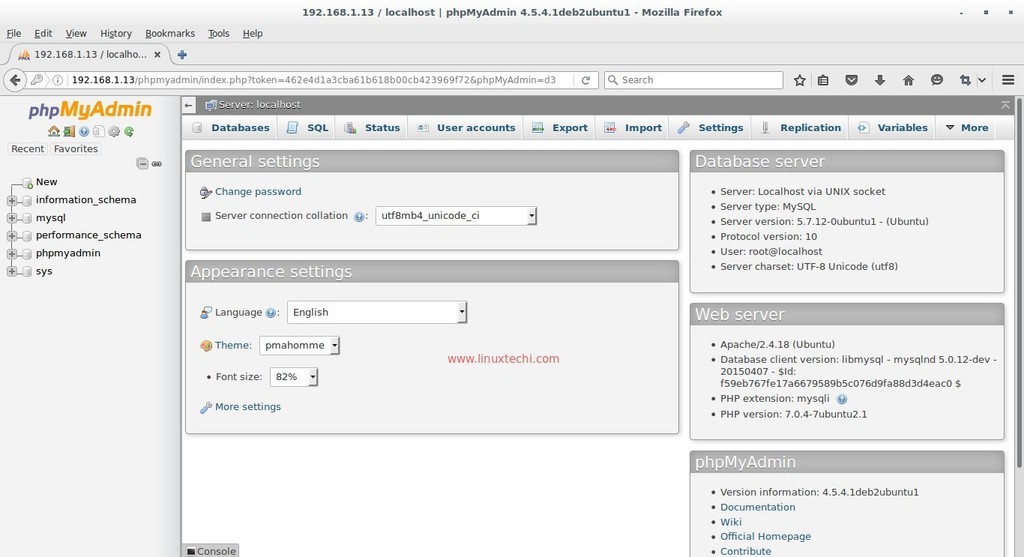Open the Server connection collation dropdown
Viewport: 1024px width, 557px height.
click(x=456, y=216)
